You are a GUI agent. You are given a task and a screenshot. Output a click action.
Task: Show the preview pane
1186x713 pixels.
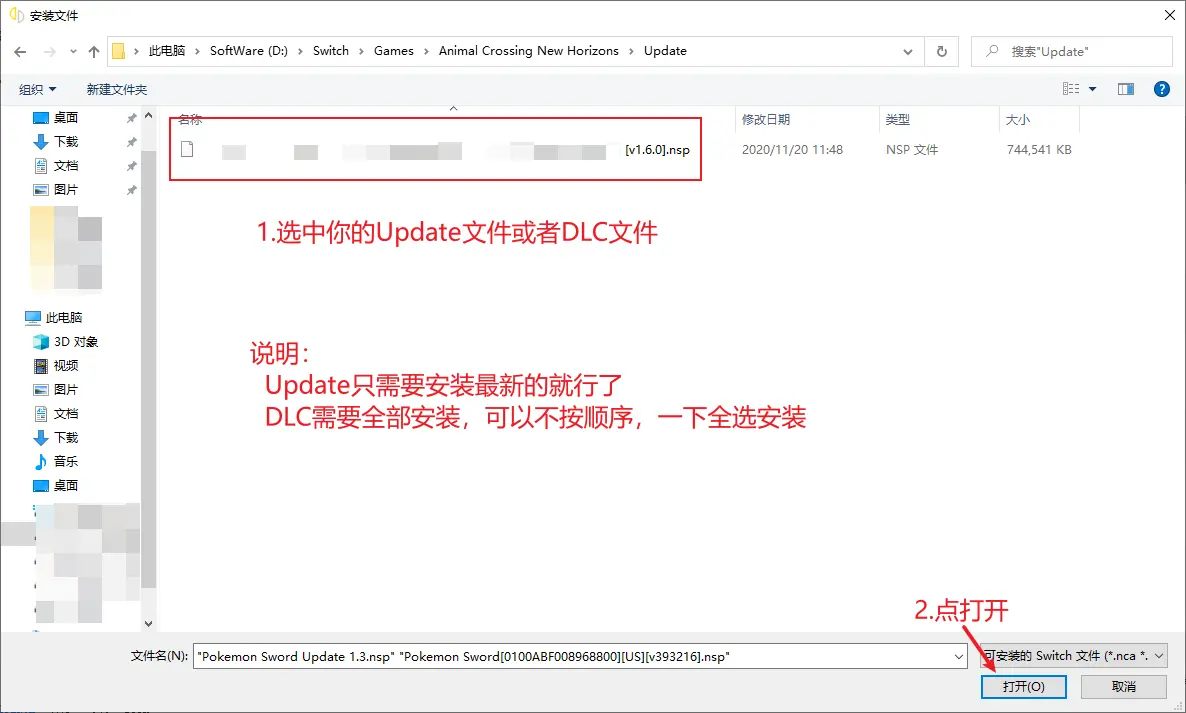point(1125,88)
